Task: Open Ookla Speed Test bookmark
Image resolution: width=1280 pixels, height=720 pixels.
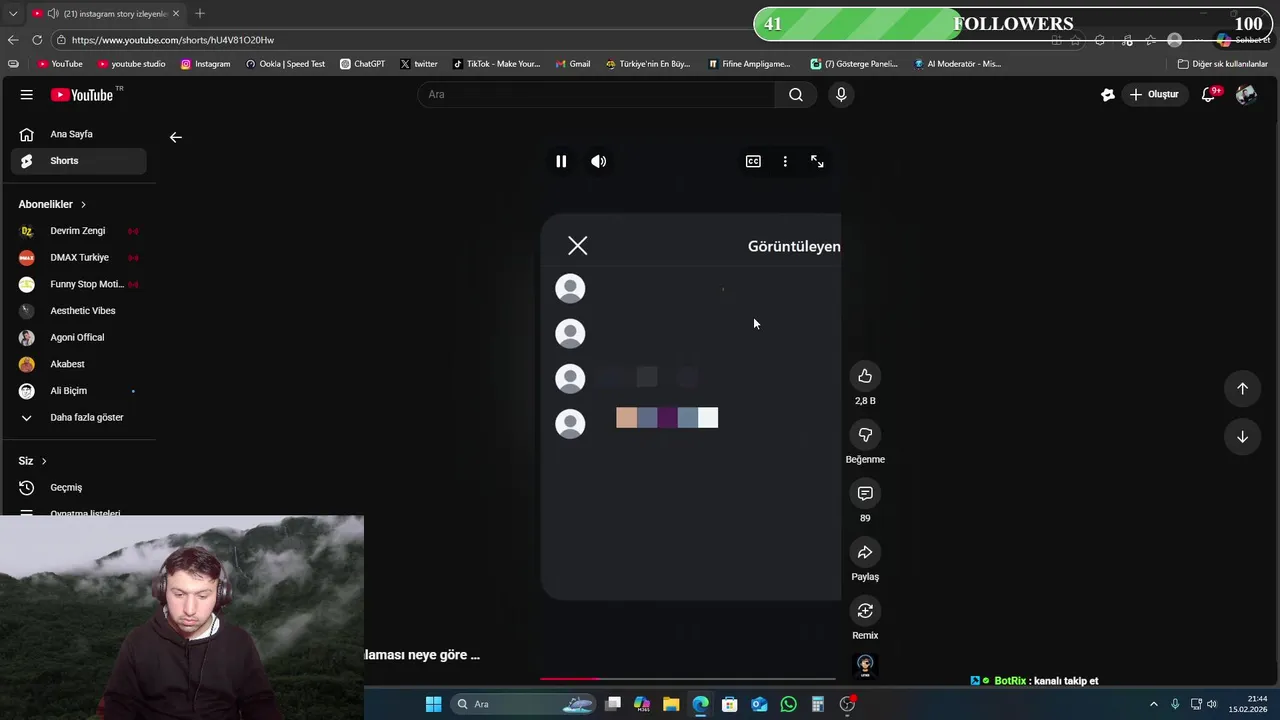Action: pos(285,64)
